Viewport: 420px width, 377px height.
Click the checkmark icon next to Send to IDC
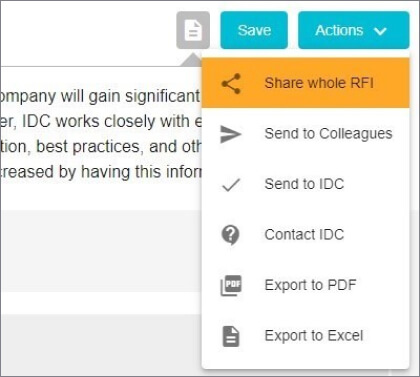click(x=231, y=185)
